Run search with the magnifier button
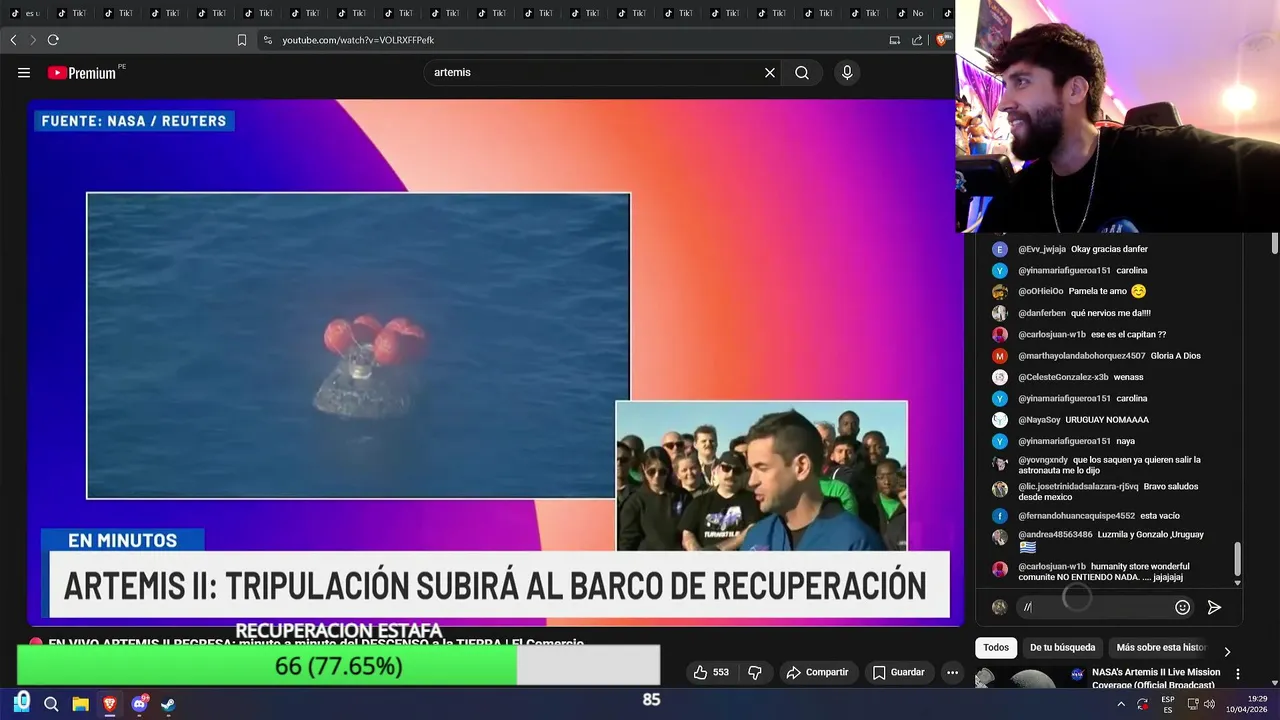This screenshot has width=1280, height=720. tap(802, 73)
